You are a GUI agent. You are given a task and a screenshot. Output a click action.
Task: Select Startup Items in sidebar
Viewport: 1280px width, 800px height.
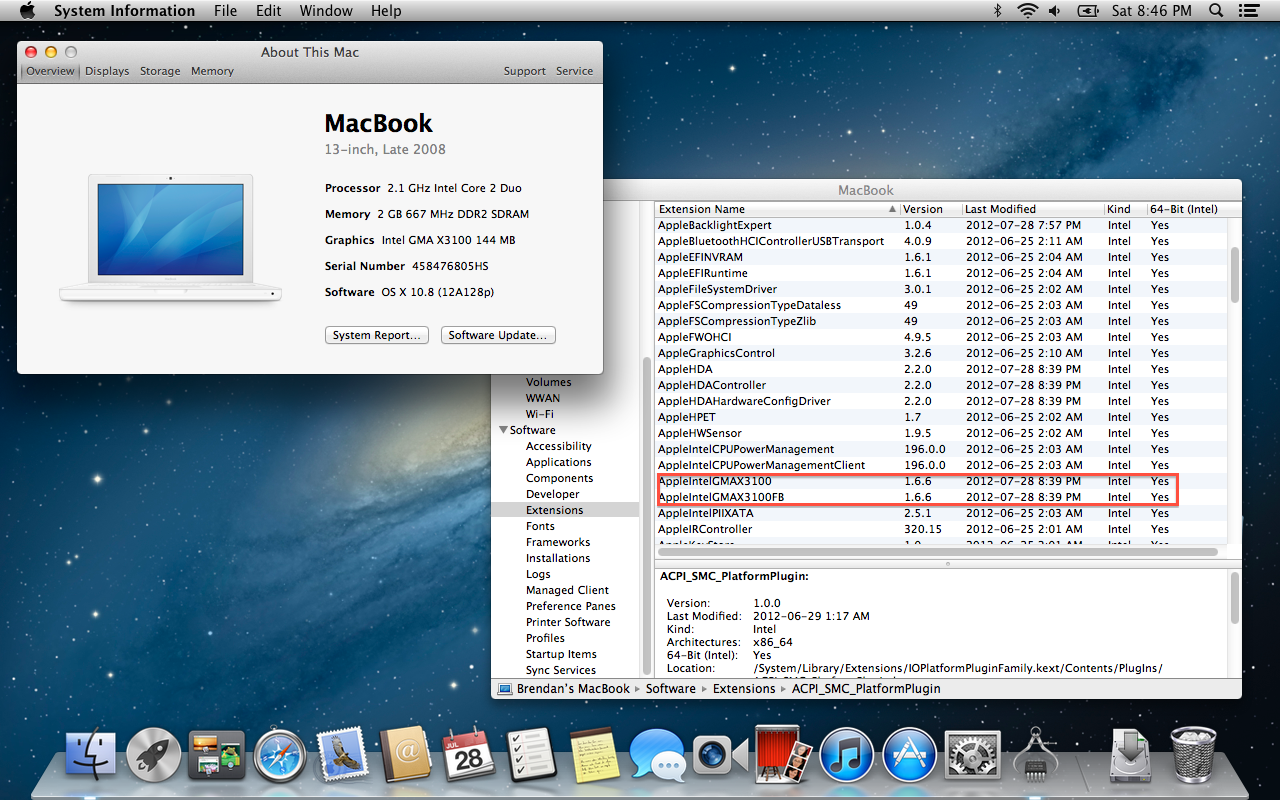pos(561,654)
